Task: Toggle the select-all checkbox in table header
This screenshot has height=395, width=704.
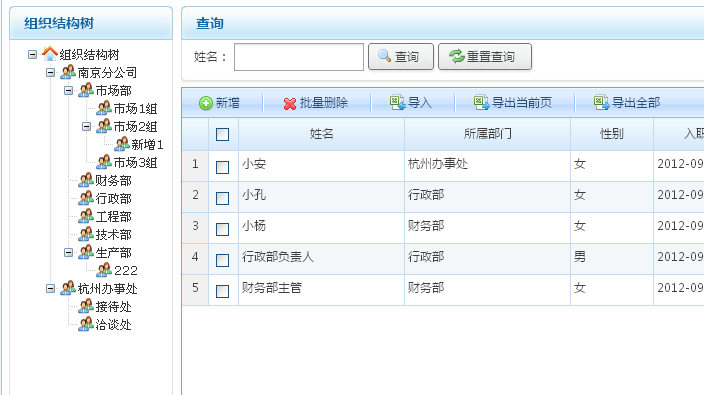Action: click(x=222, y=134)
